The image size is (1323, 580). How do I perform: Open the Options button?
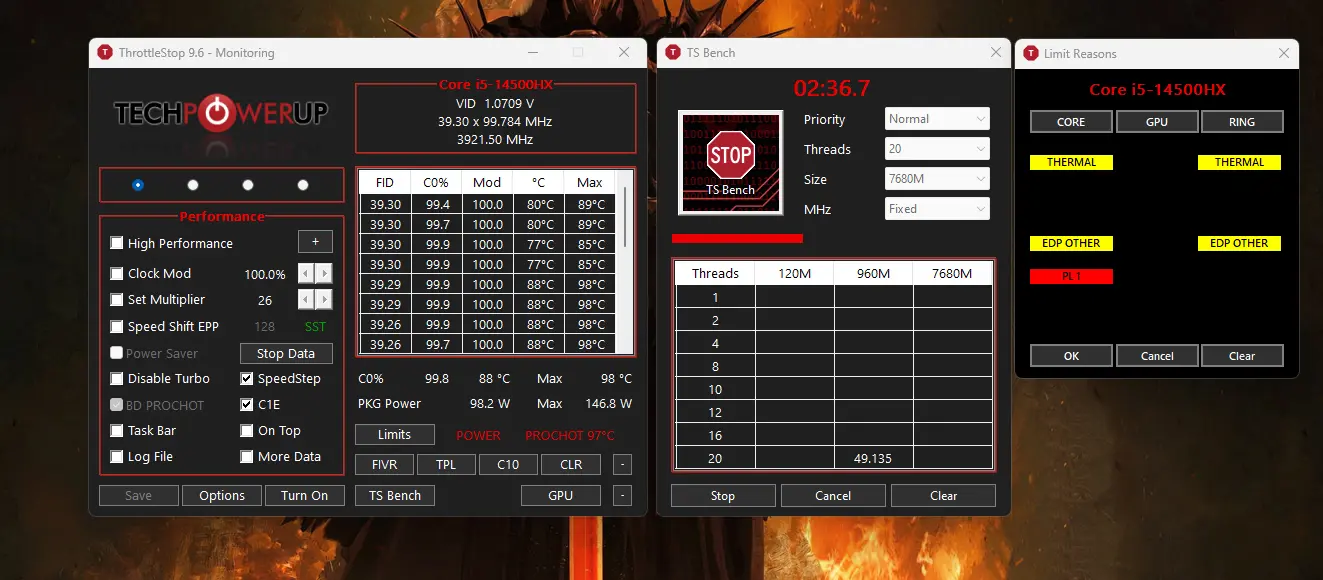point(222,495)
